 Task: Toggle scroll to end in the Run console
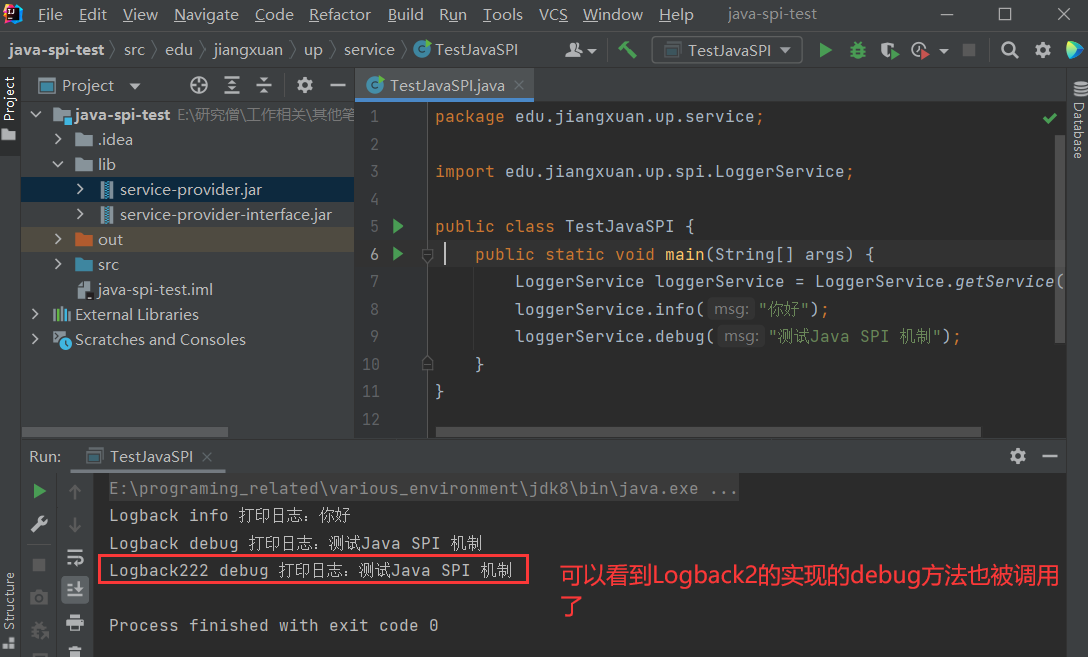[75, 590]
